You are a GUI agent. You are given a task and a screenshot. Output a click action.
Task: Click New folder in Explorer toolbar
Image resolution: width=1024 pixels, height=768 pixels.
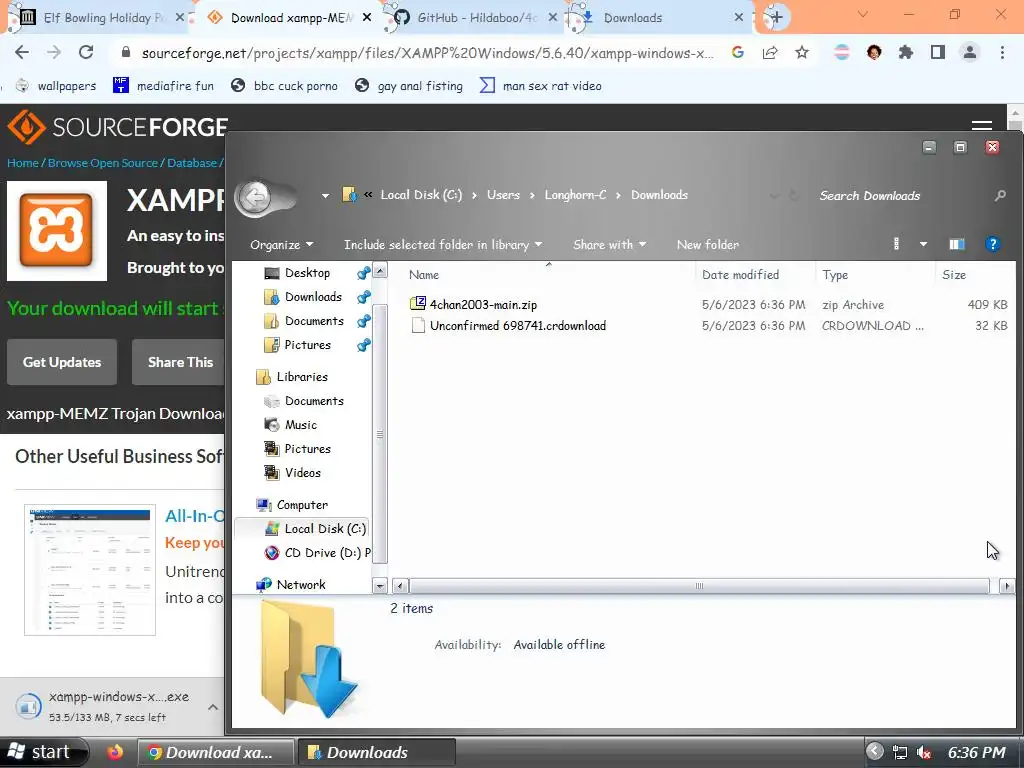708,244
